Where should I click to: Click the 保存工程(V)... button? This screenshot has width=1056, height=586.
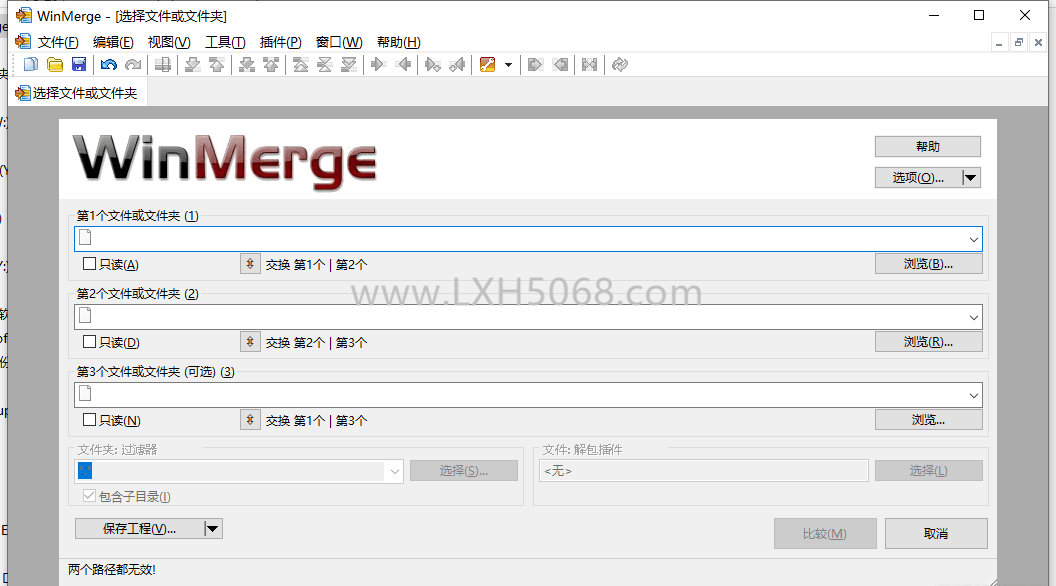pos(139,529)
